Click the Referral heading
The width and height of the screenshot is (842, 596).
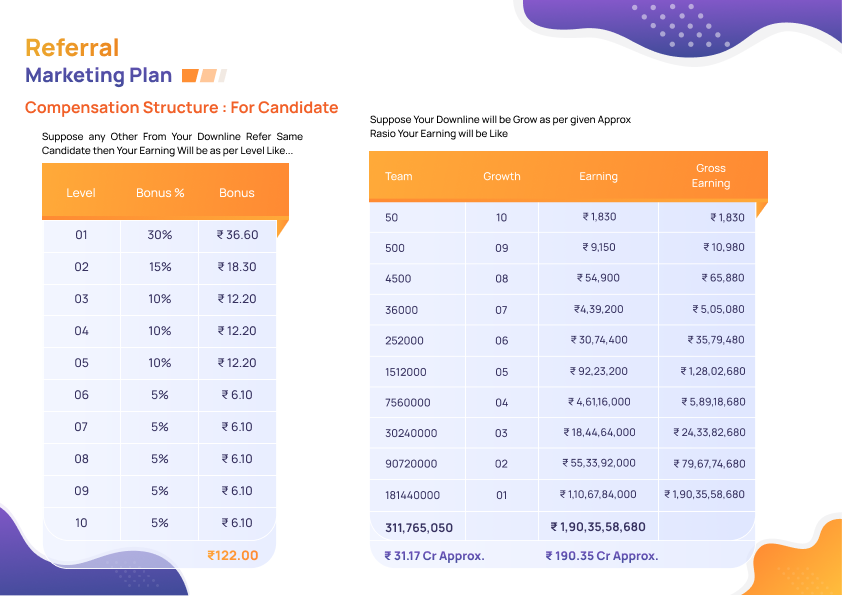(x=72, y=47)
